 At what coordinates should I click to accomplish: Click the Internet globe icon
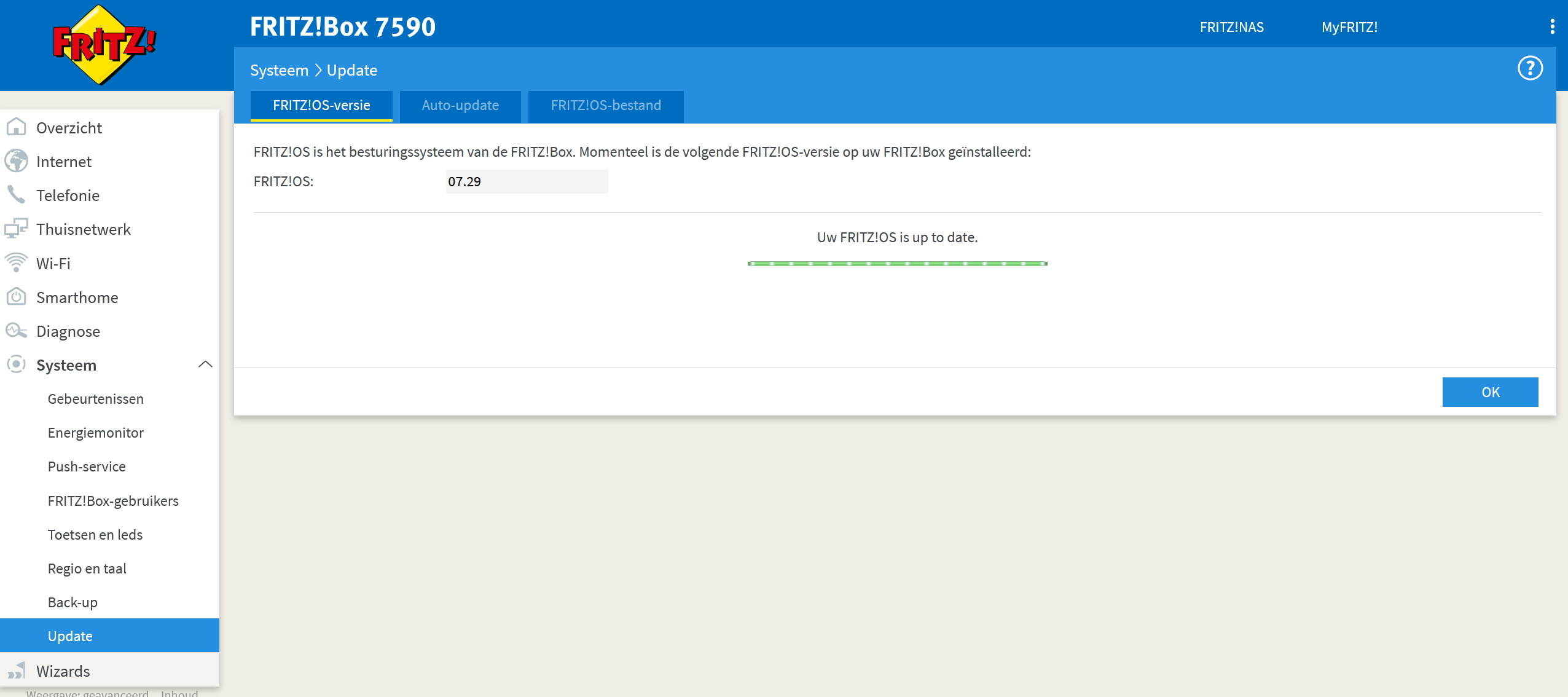[16, 161]
